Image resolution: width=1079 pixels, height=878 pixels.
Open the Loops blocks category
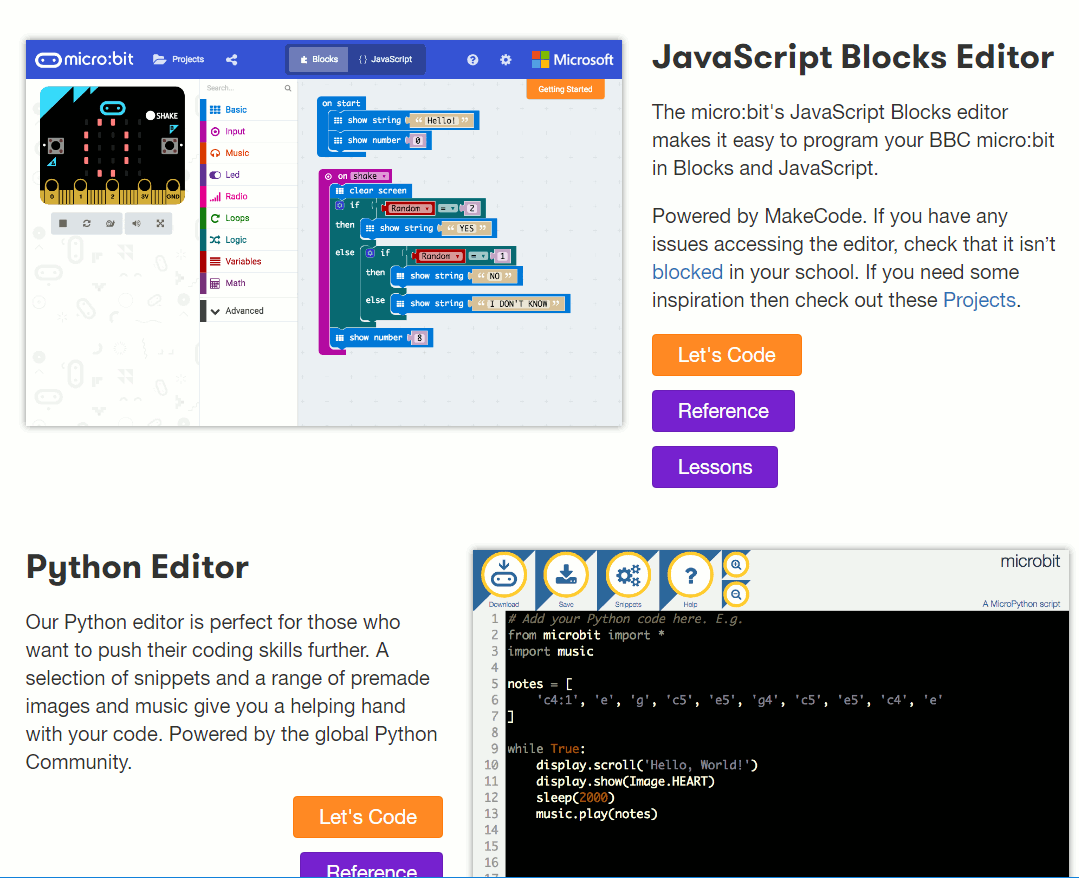pyautogui.click(x=249, y=218)
